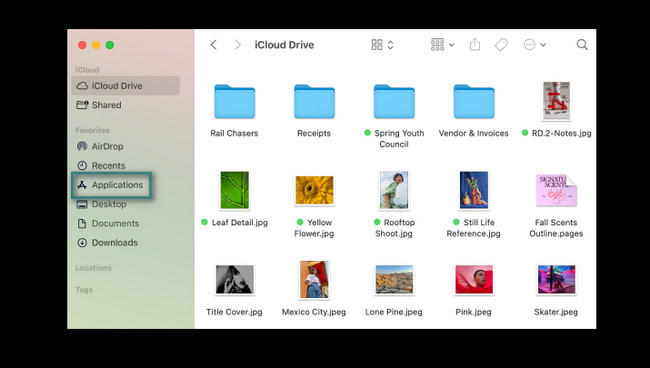Expand the More actions dropdown chevron

543,45
